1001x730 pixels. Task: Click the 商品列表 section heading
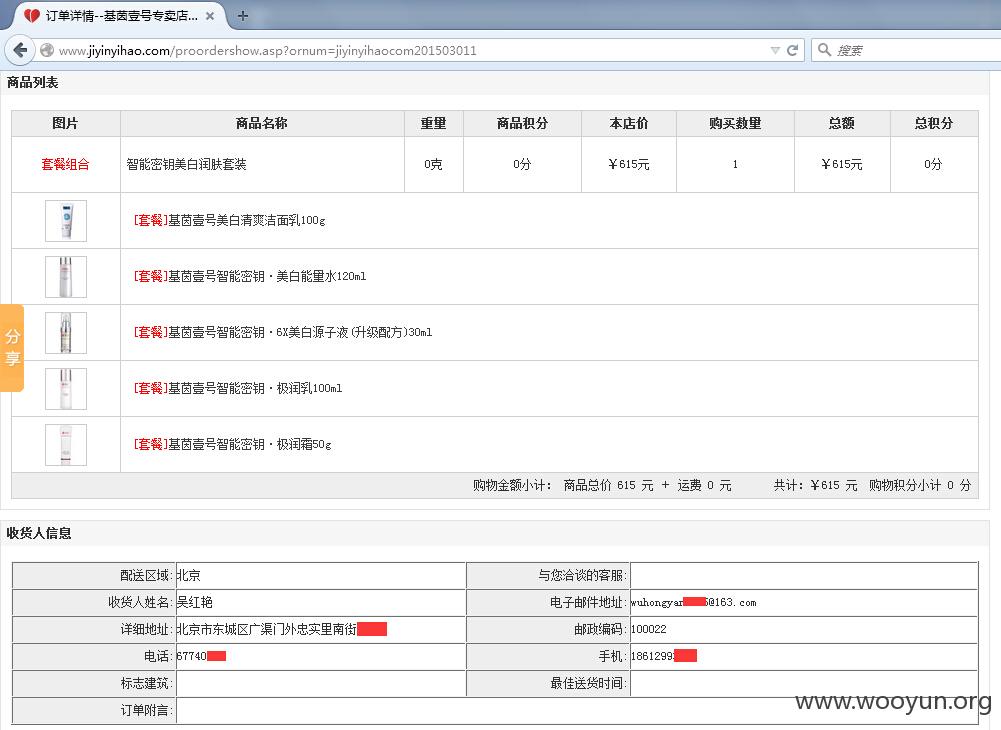pos(33,82)
